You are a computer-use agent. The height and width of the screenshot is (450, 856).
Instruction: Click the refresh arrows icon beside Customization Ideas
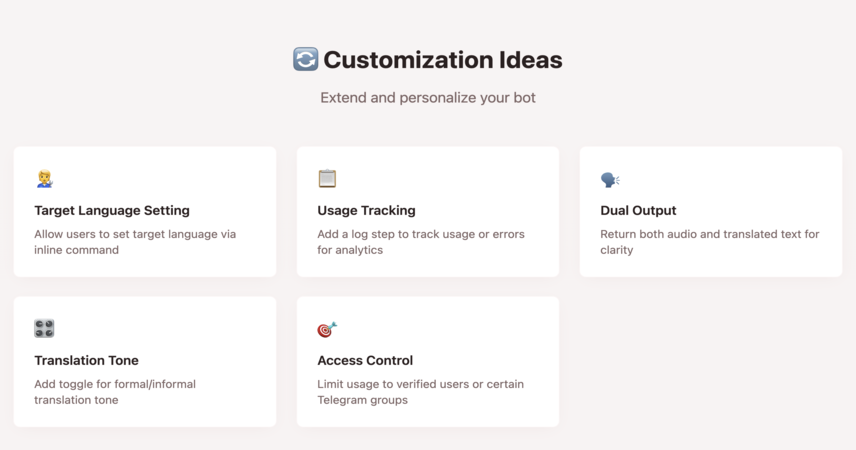[x=305, y=59]
